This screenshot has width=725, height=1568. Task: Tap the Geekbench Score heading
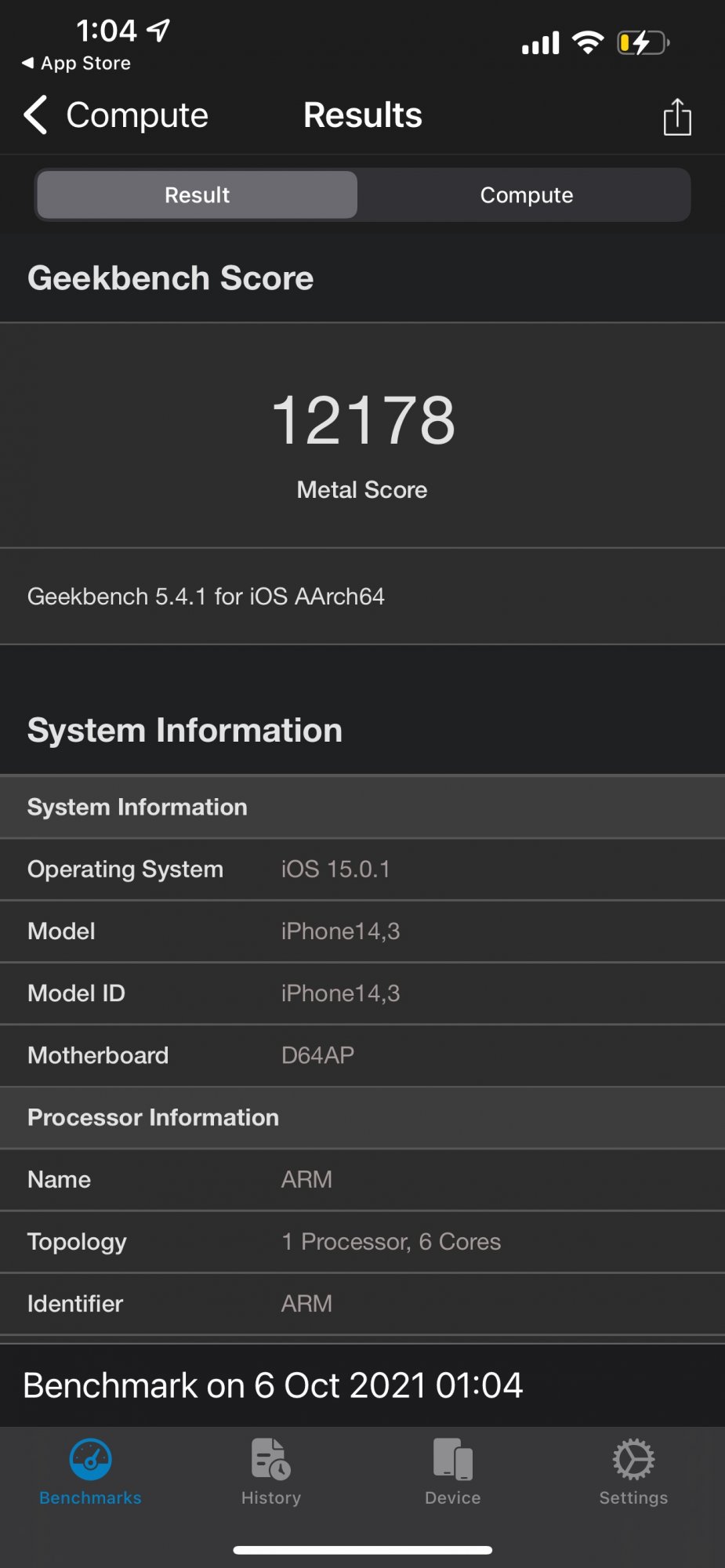pyautogui.click(x=171, y=278)
